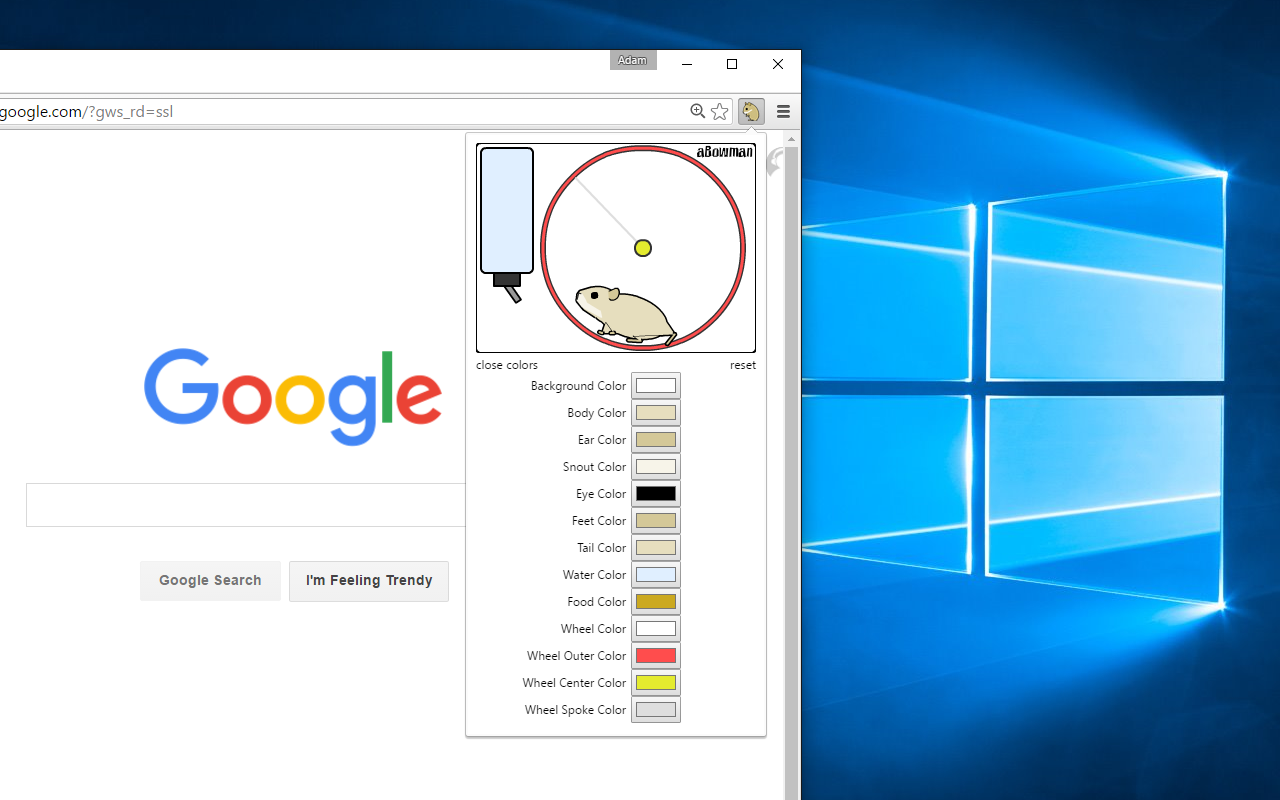The image size is (1280, 800).
Task: Open the Food Color swatch
Action: 656,602
